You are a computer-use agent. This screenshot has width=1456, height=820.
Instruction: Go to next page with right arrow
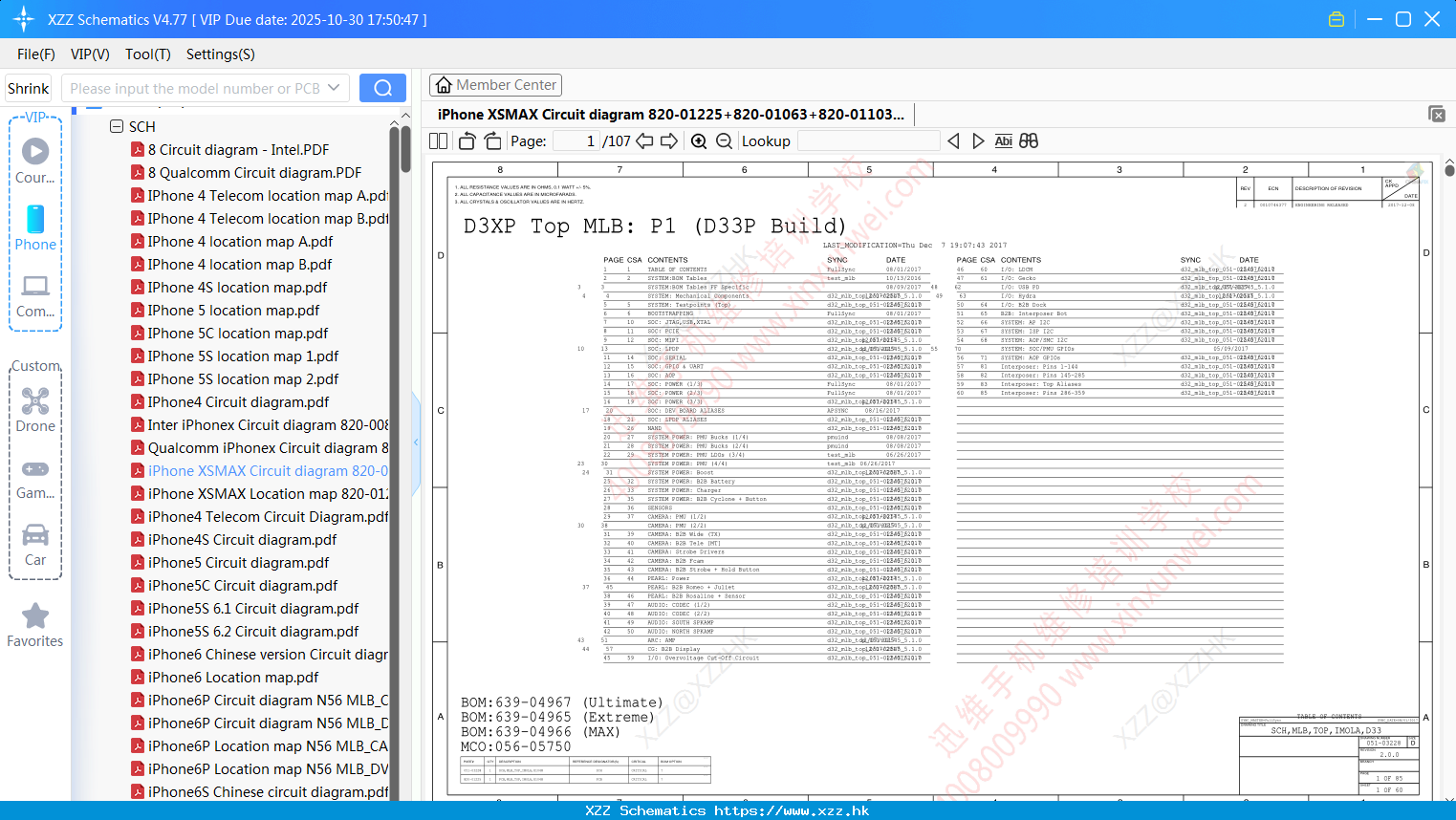[x=669, y=141]
